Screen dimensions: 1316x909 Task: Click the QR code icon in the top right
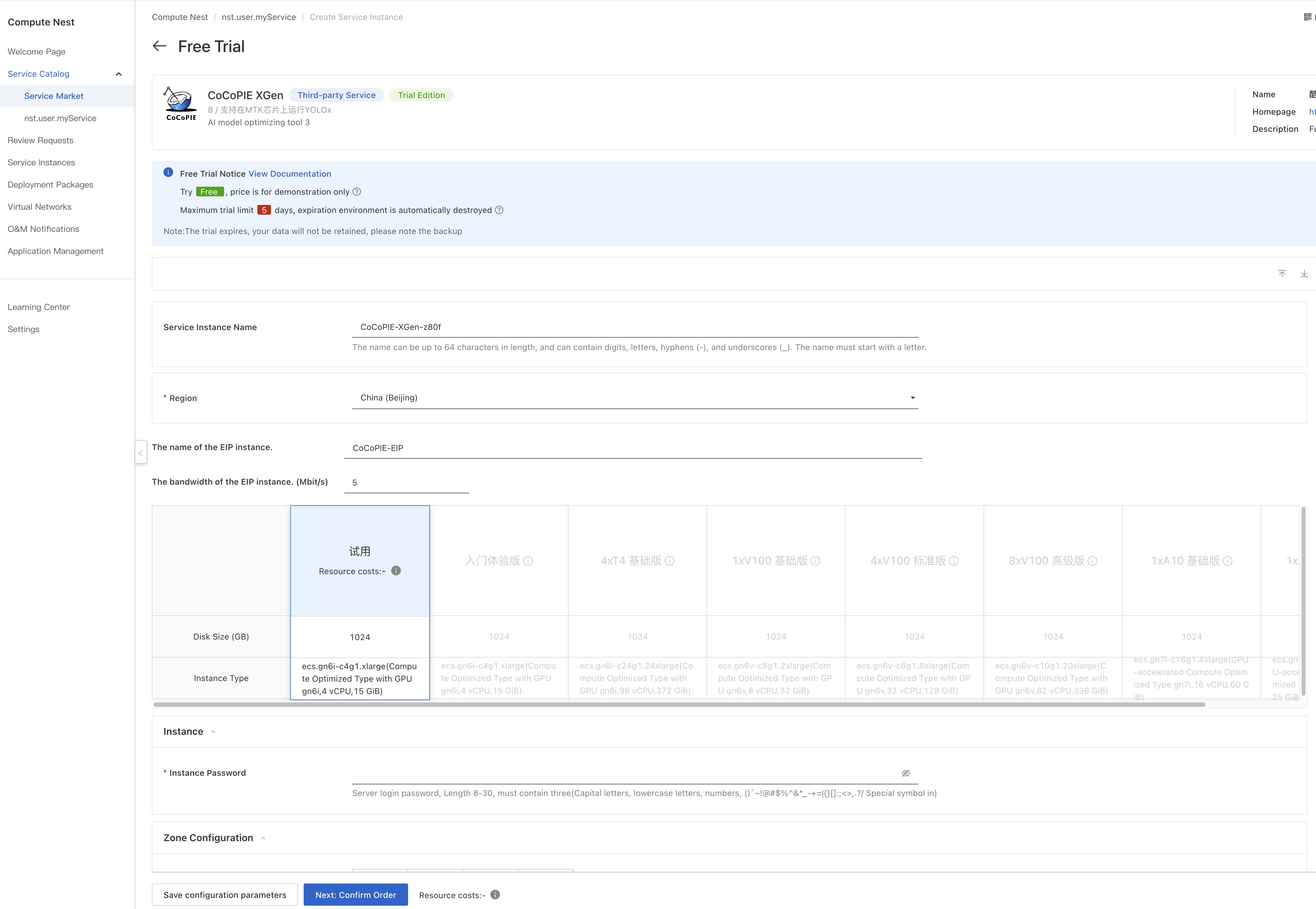point(1307,17)
